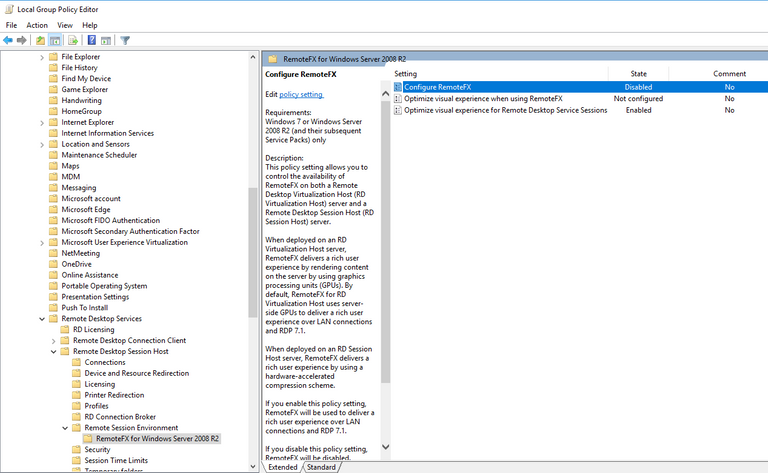Image resolution: width=768 pixels, height=473 pixels.
Task: Click the Maps folder icon
Action: point(53,166)
